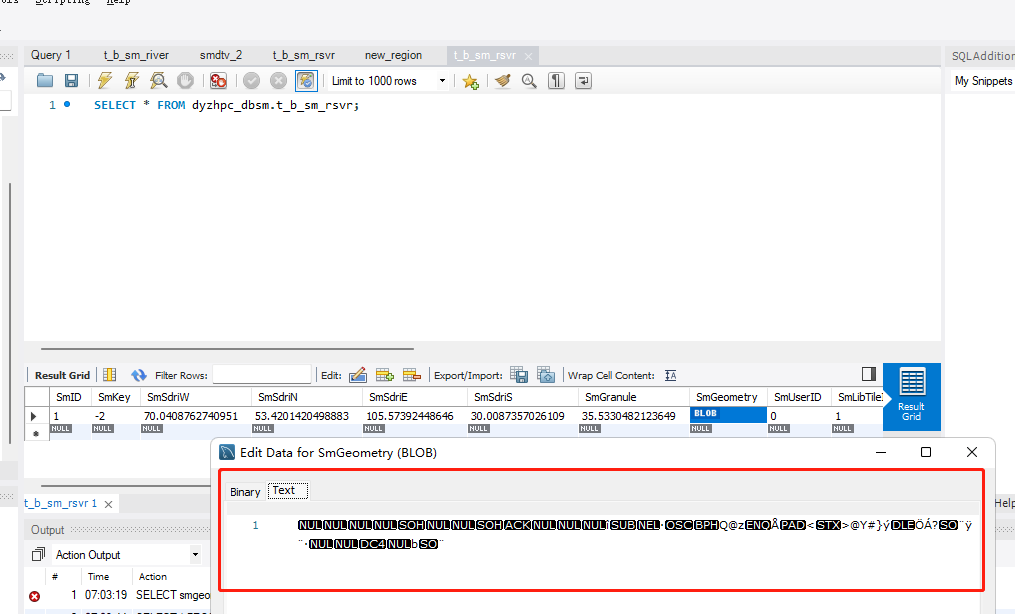The image size is (1015, 614).
Task: Sort by the SmKey column header
Action: [x=114, y=397]
